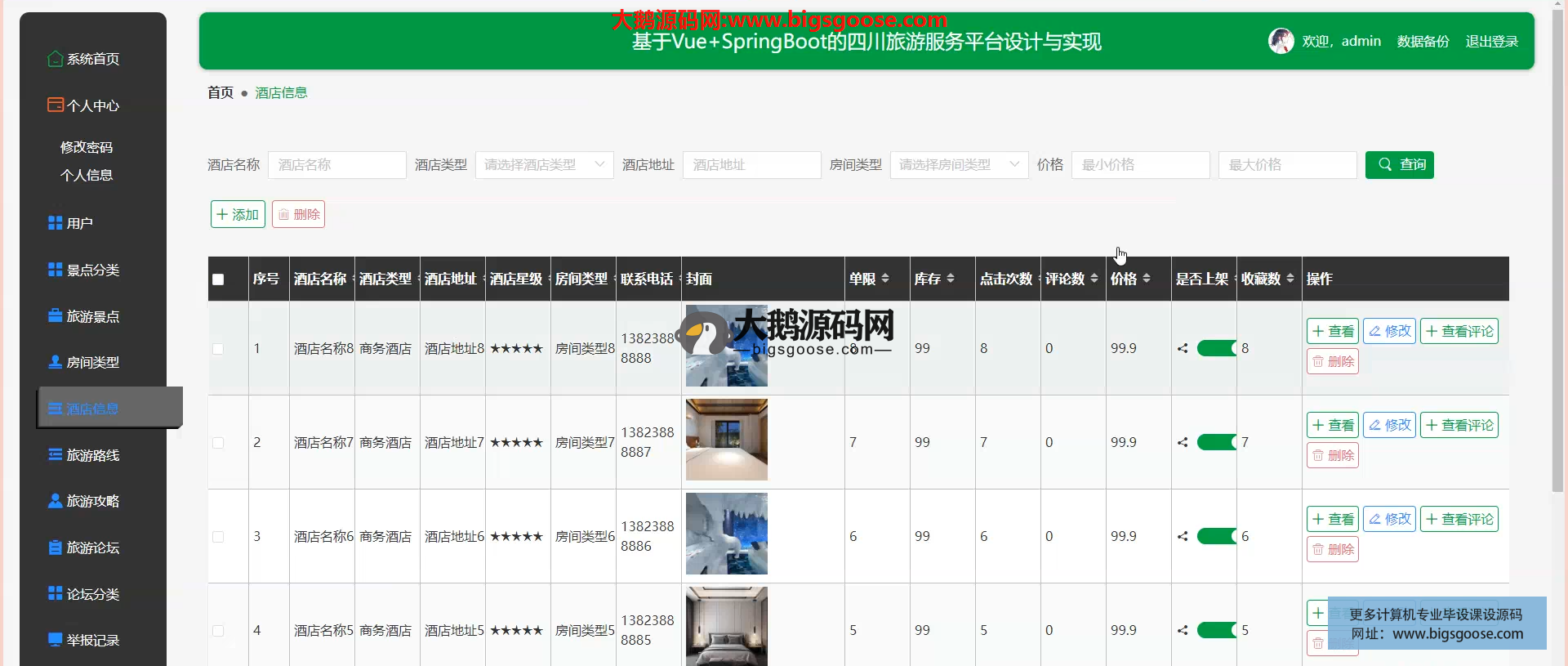Click the 酒店名称 search input field
The width and height of the screenshot is (1568, 666).
(336, 165)
